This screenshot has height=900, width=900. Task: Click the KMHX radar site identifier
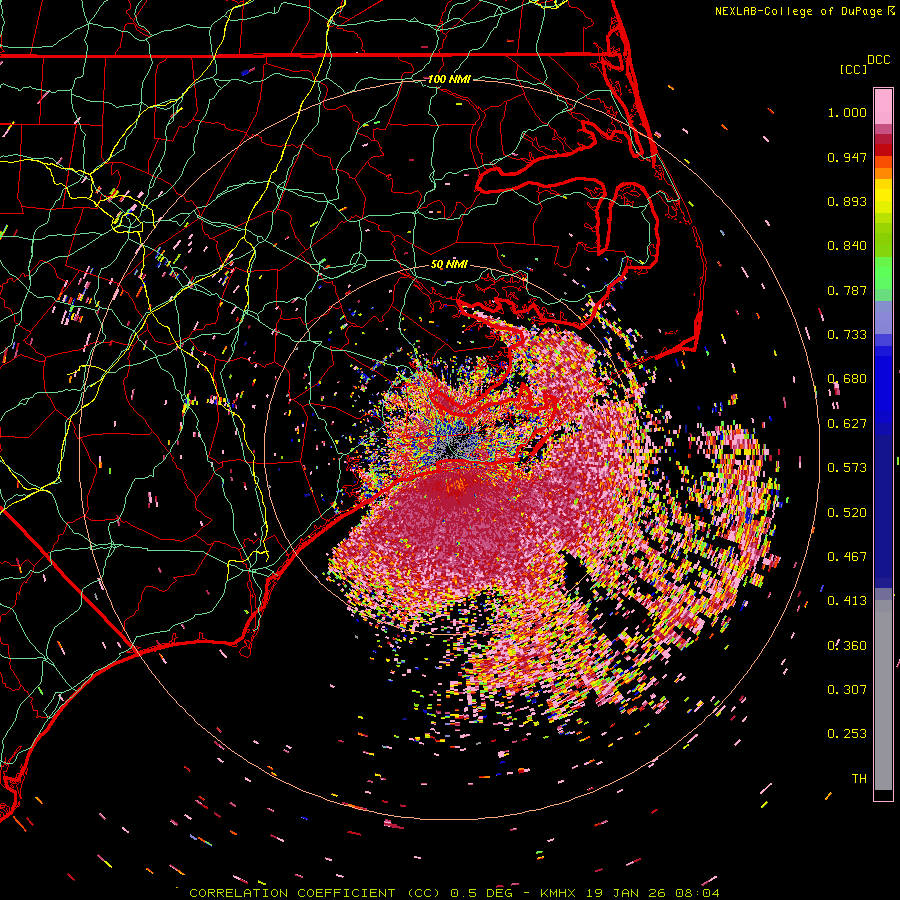coord(560,893)
